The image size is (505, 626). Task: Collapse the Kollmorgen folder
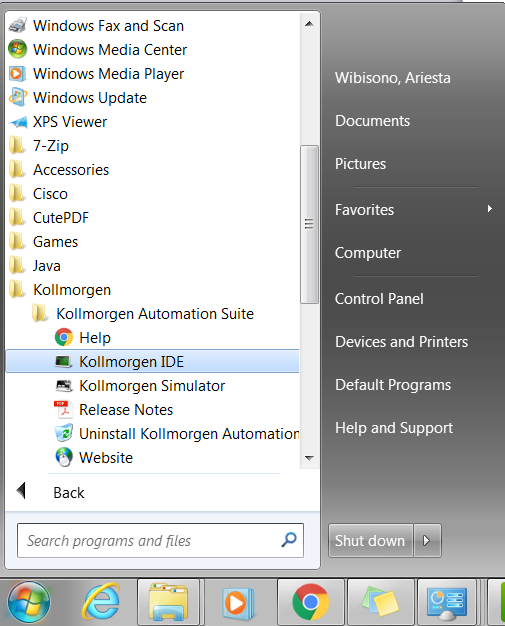pyautogui.click(x=152, y=290)
